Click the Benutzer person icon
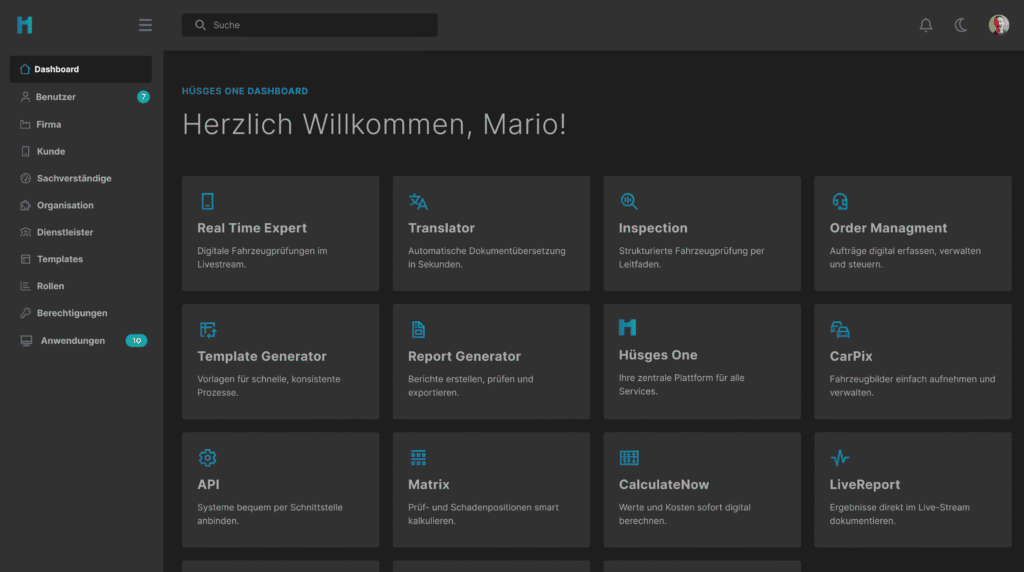1024x572 pixels. coord(25,97)
